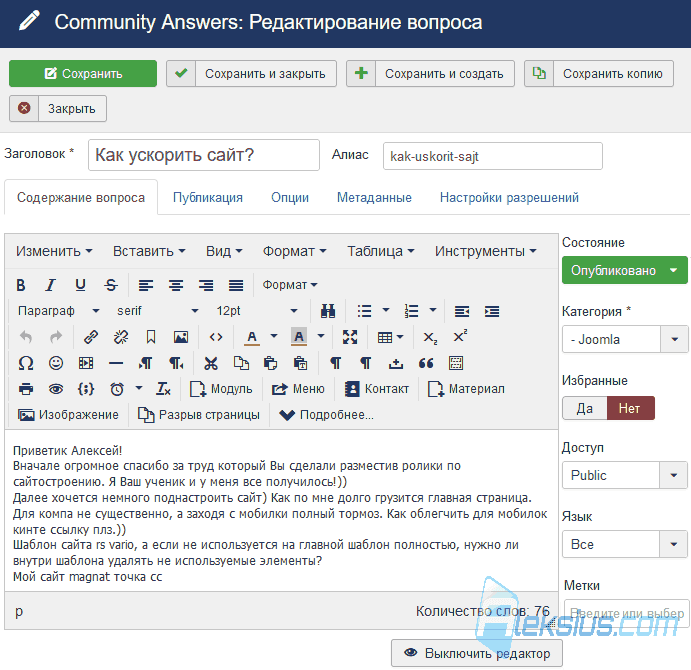This screenshot has height=670, width=691.
Task: Increase paragraph indent
Action: (x=491, y=311)
